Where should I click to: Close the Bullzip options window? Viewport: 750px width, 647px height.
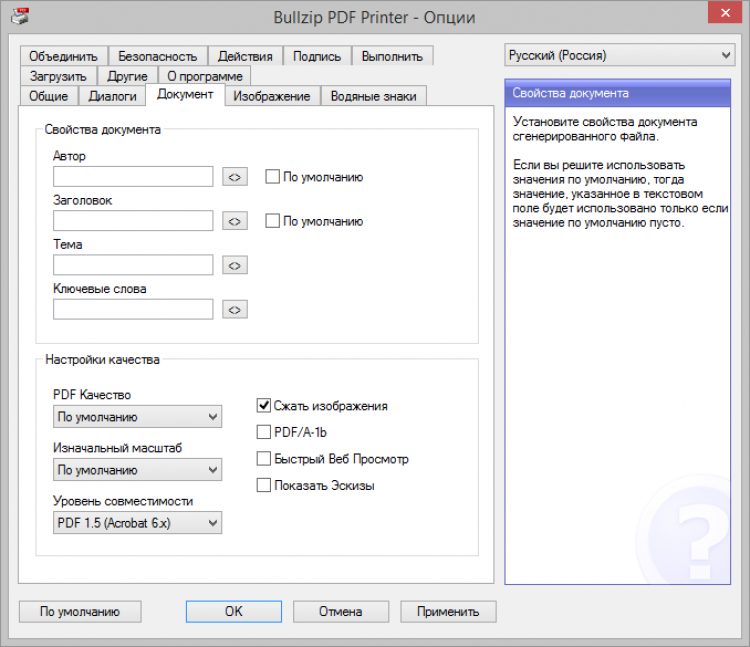[x=725, y=12]
